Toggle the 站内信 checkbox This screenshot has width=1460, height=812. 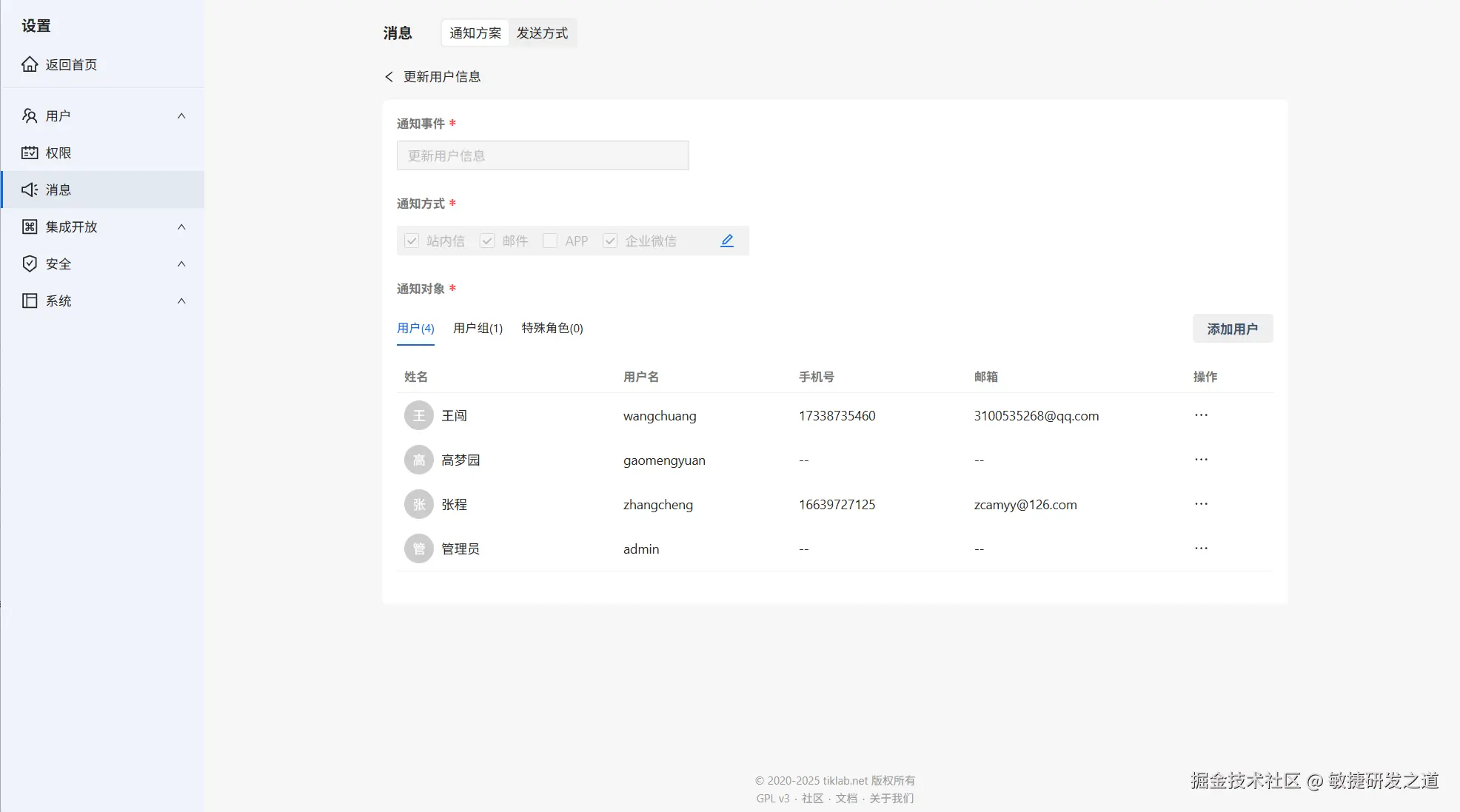(x=412, y=241)
